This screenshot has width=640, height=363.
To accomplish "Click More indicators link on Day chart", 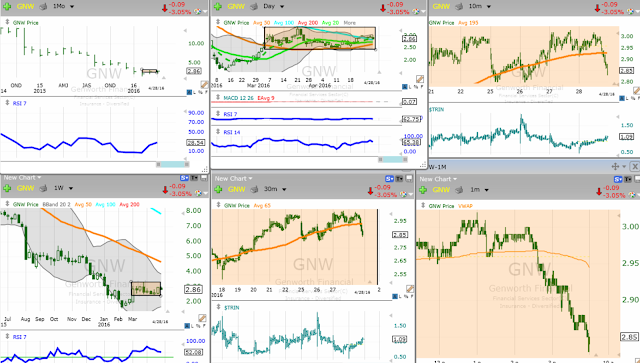I will tap(349, 23).
